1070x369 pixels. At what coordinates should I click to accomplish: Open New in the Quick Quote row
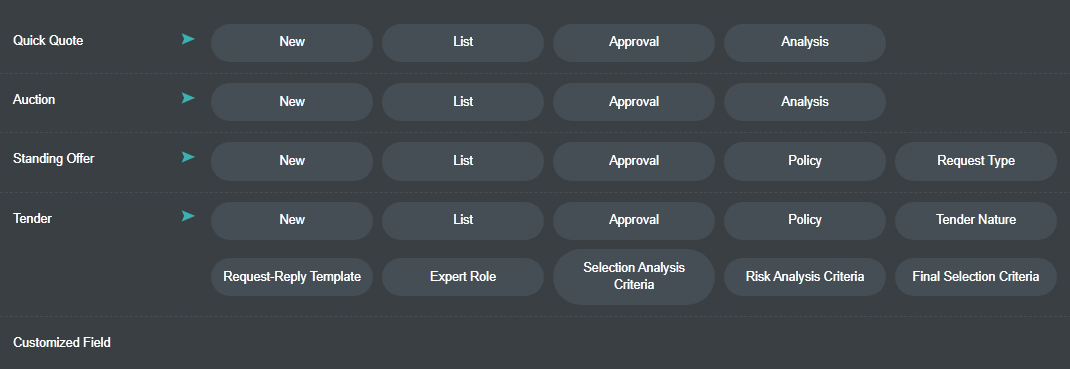tap(292, 42)
